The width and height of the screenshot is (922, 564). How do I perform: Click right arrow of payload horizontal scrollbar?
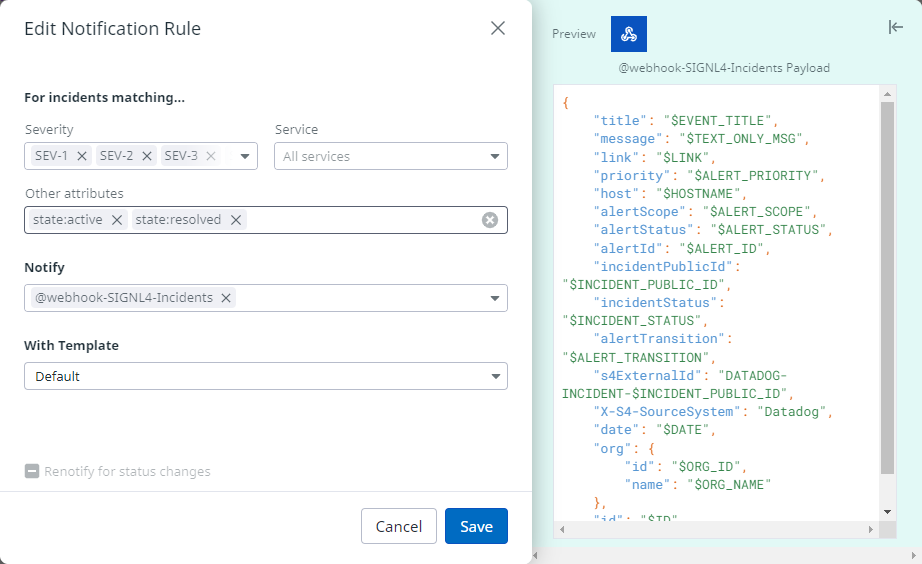(x=871, y=529)
